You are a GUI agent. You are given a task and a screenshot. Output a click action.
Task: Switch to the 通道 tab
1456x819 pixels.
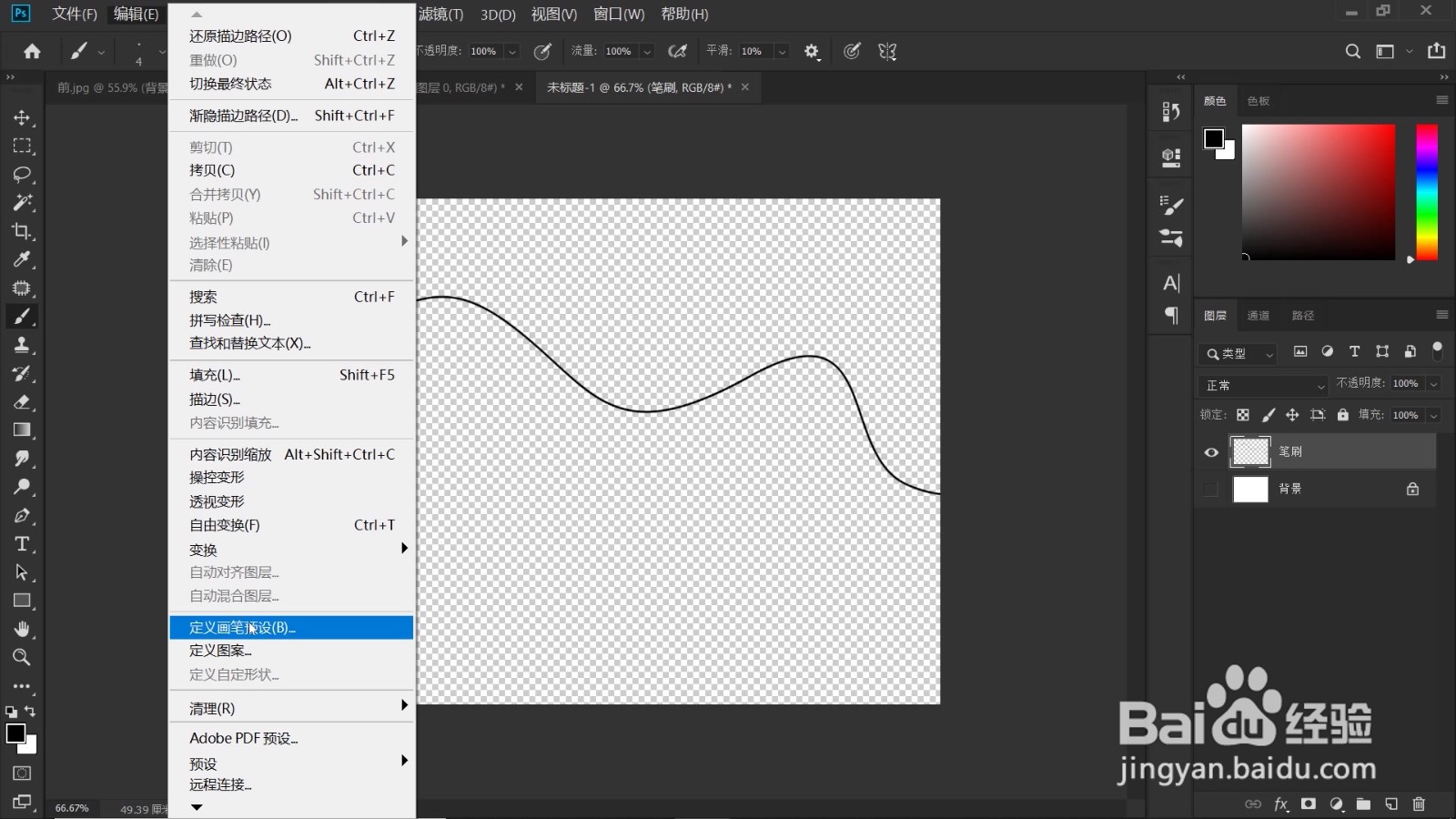click(x=1259, y=316)
